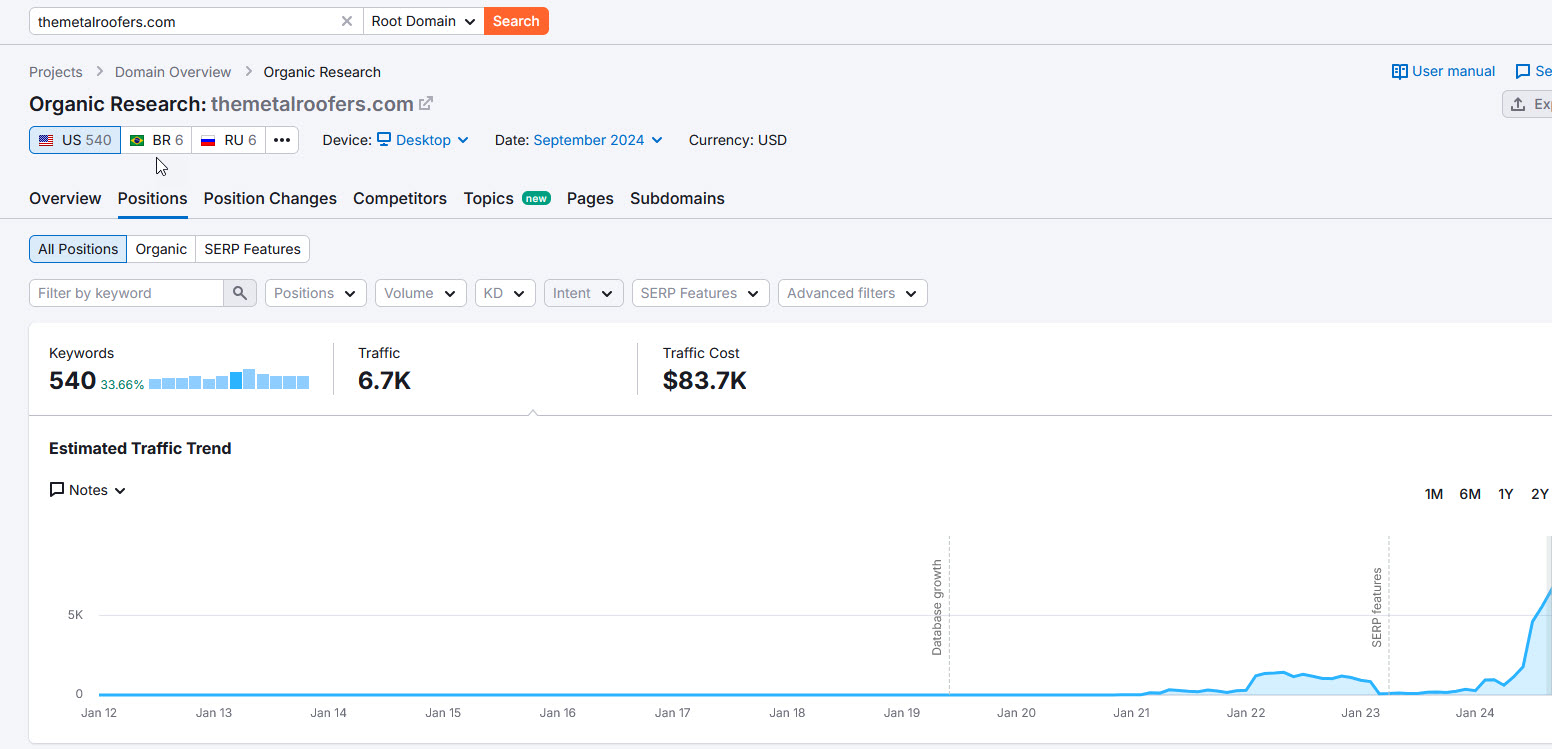This screenshot has width=1552, height=749.
Task: Set the chart range to 1M
Action: (x=1434, y=494)
